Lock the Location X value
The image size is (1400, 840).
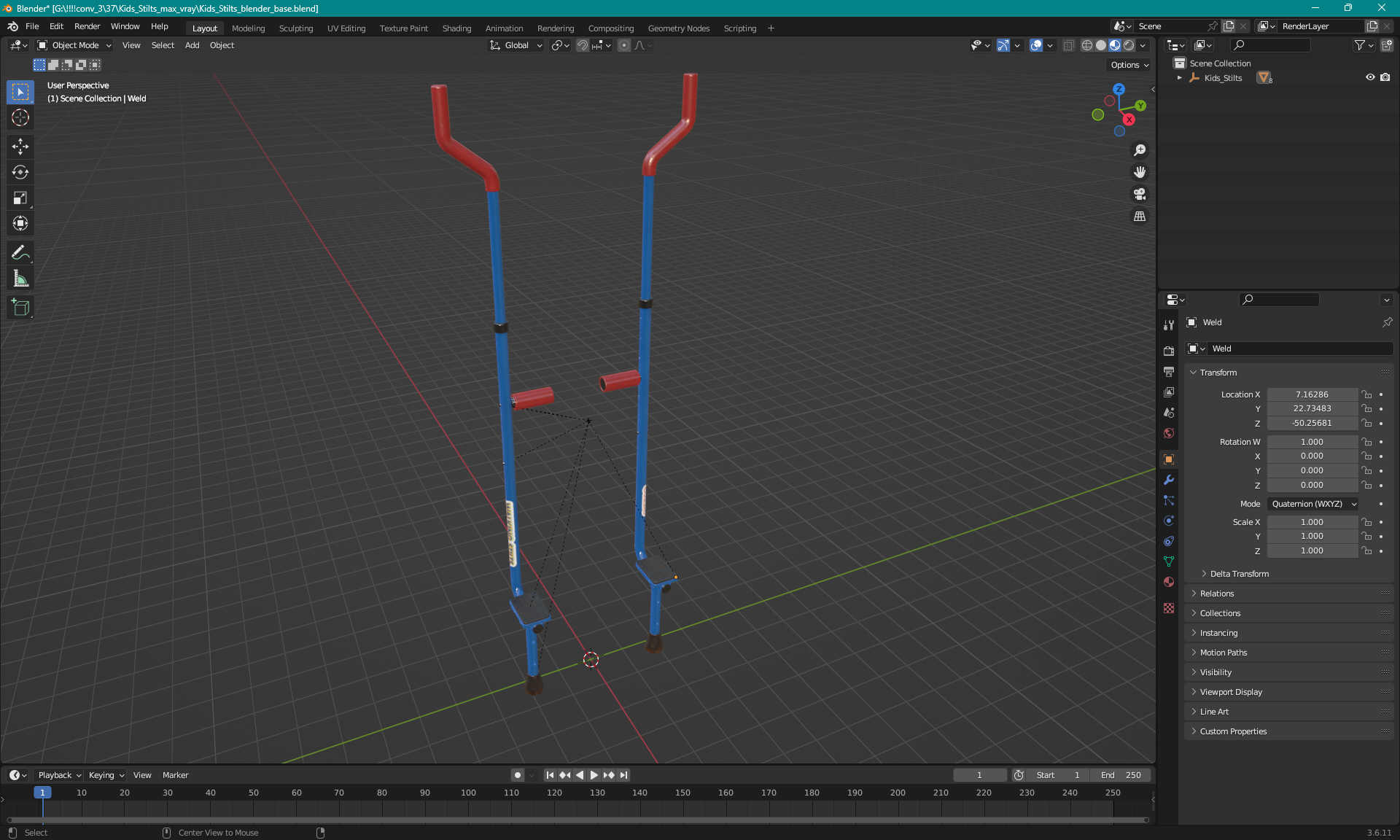tap(1367, 394)
